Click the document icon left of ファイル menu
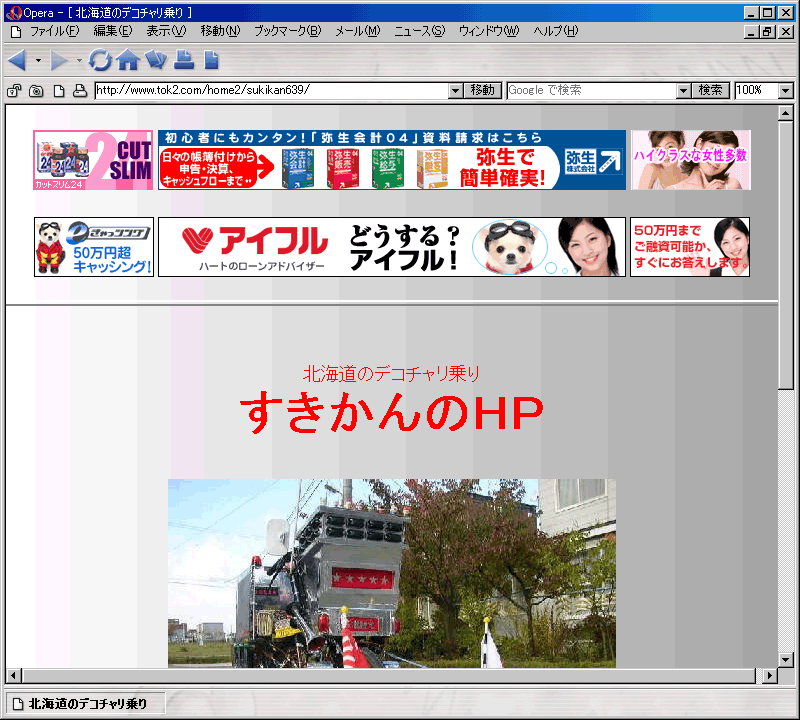The width and height of the screenshot is (800, 720). pyautogui.click(x=16, y=32)
